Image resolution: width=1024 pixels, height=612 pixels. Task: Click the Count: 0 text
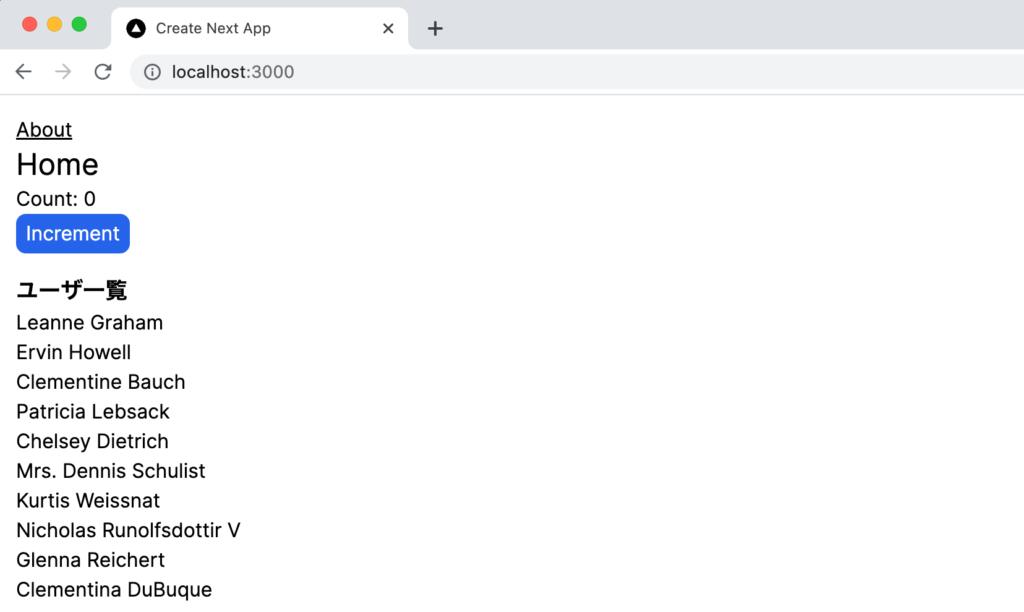tap(55, 198)
